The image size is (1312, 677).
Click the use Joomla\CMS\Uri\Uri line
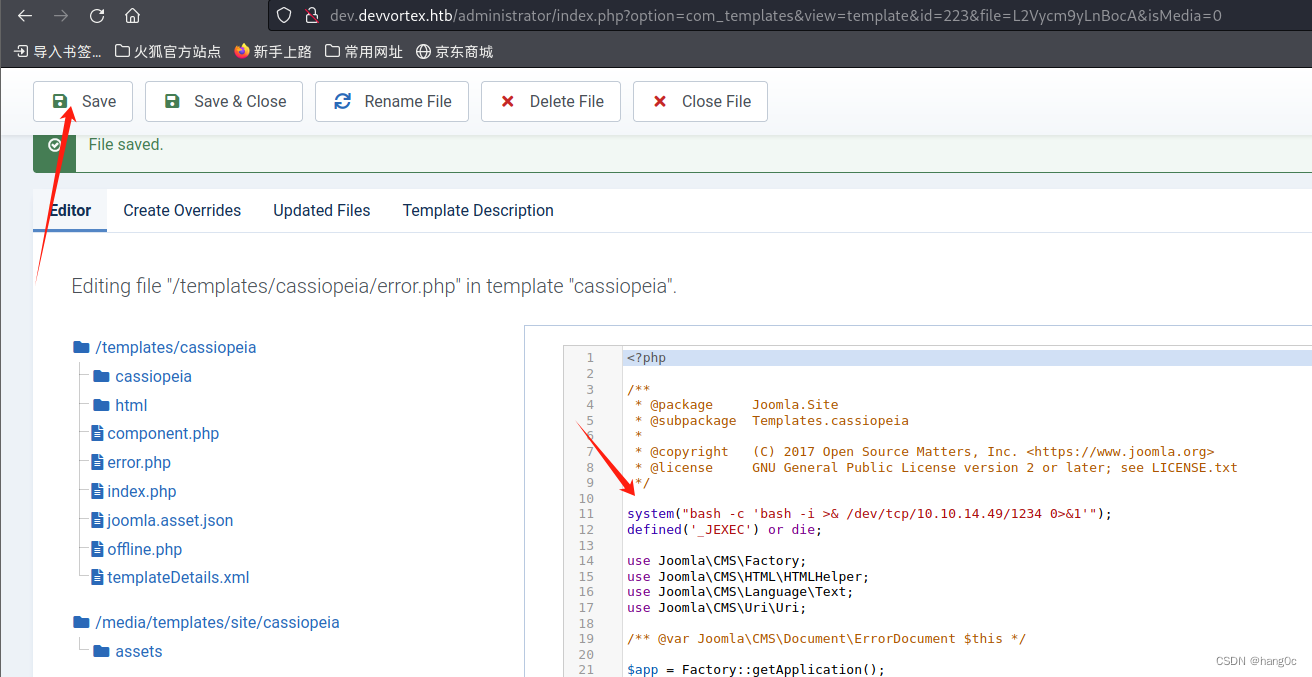click(717, 608)
